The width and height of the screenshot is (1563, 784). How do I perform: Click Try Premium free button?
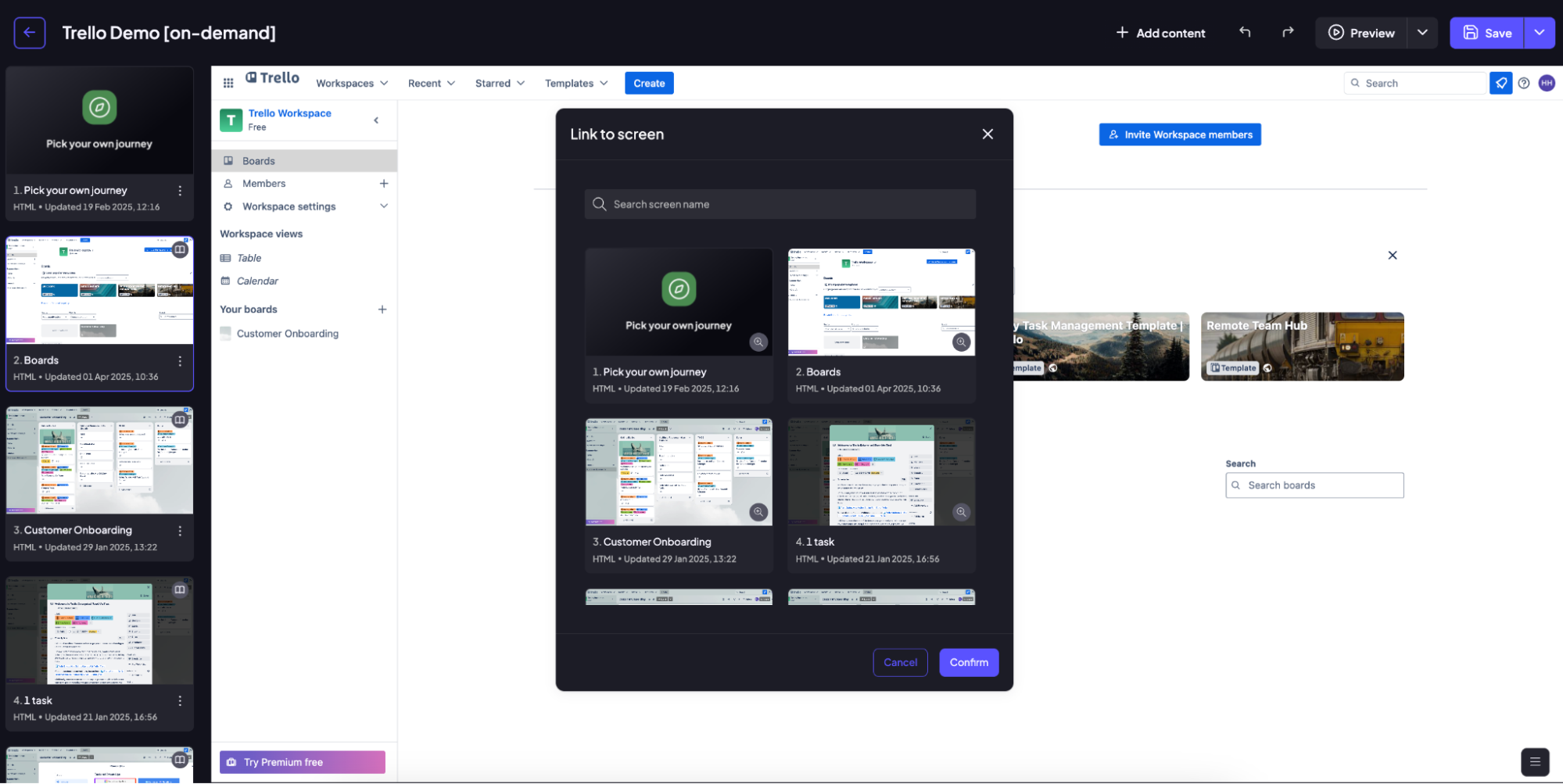(x=303, y=762)
